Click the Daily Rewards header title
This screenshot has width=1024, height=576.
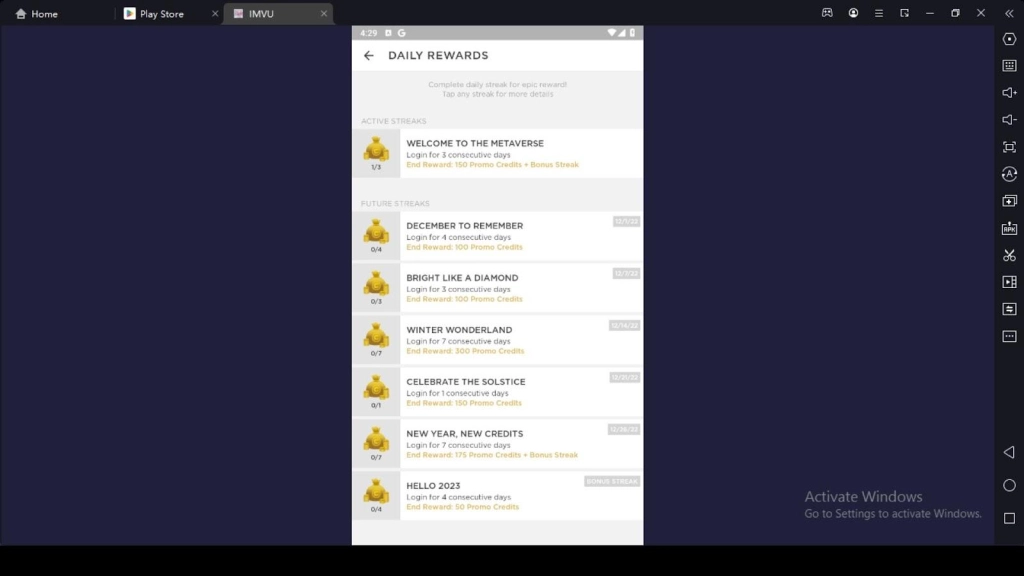pyautogui.click(x=438, y=56)
